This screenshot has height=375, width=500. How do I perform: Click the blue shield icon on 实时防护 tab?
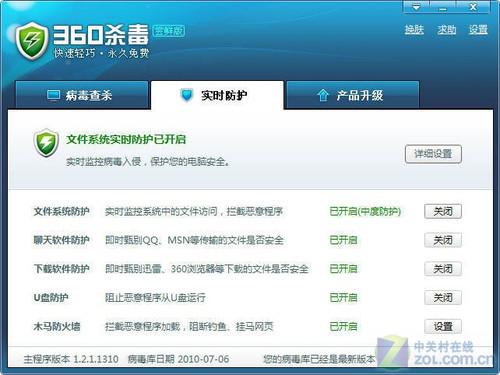187,95
